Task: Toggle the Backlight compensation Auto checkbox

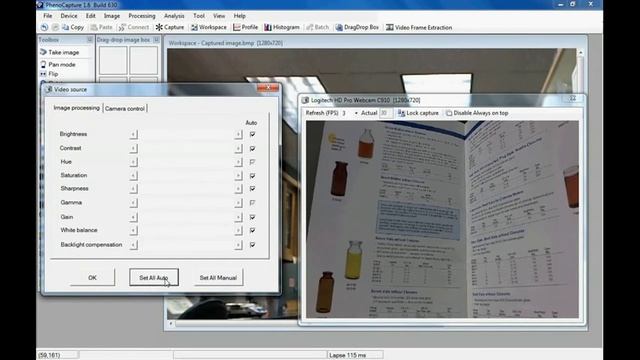Action: click(x=252, y=245)
